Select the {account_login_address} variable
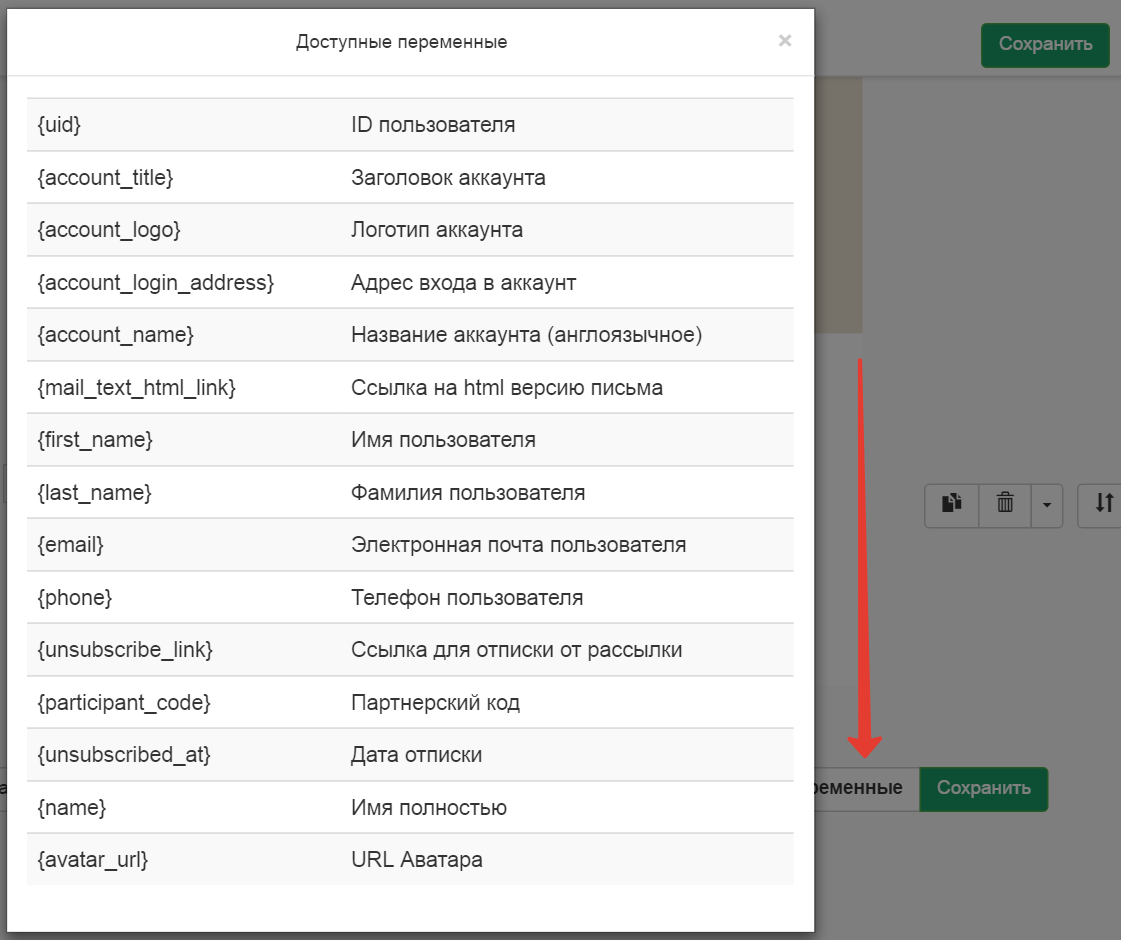 pyautogui.click(x=156, y=283)
